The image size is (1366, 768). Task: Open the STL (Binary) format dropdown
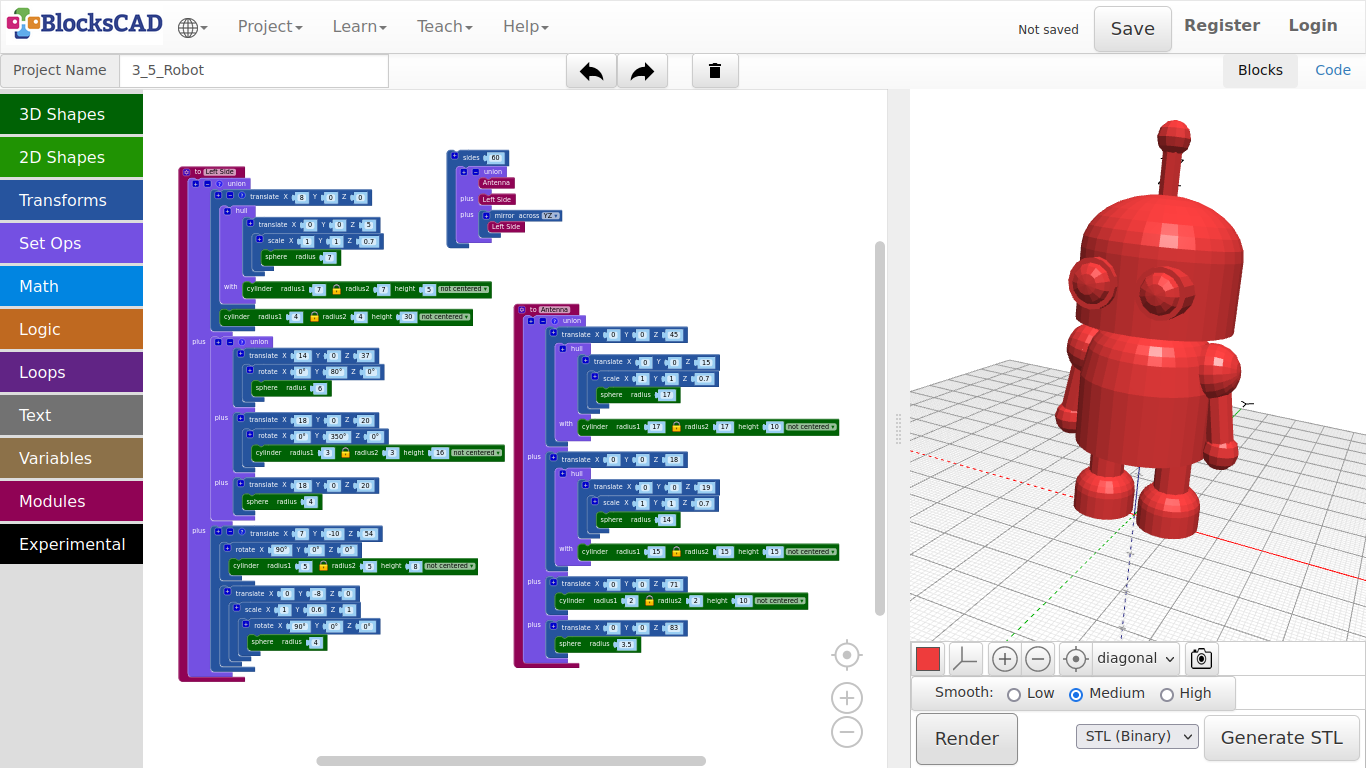point(1137,737)
